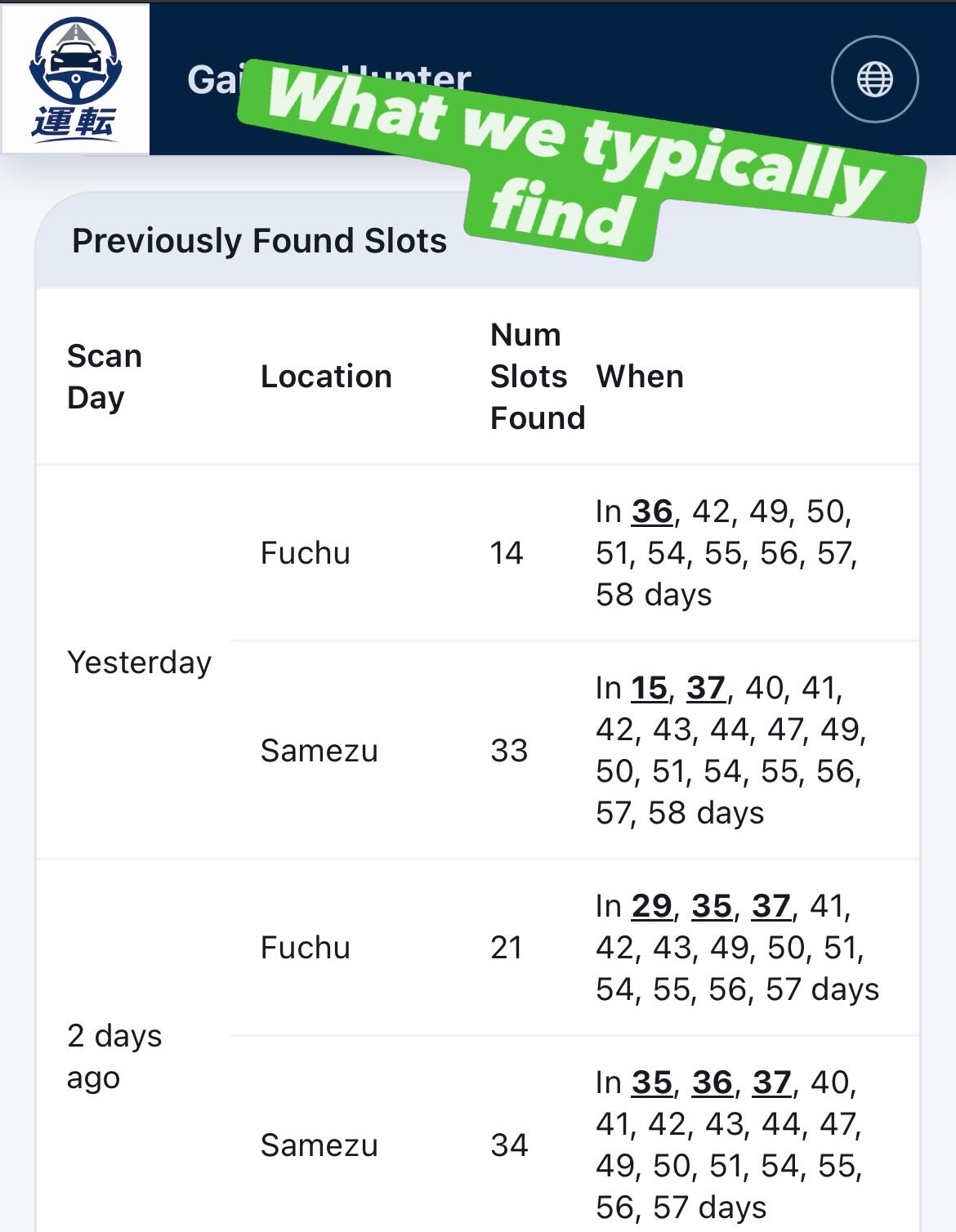Select the underlined 15 days Samezu slot
Image resolution: width=956 pixels, height=1232 pixels.
[x=649, y=688]
